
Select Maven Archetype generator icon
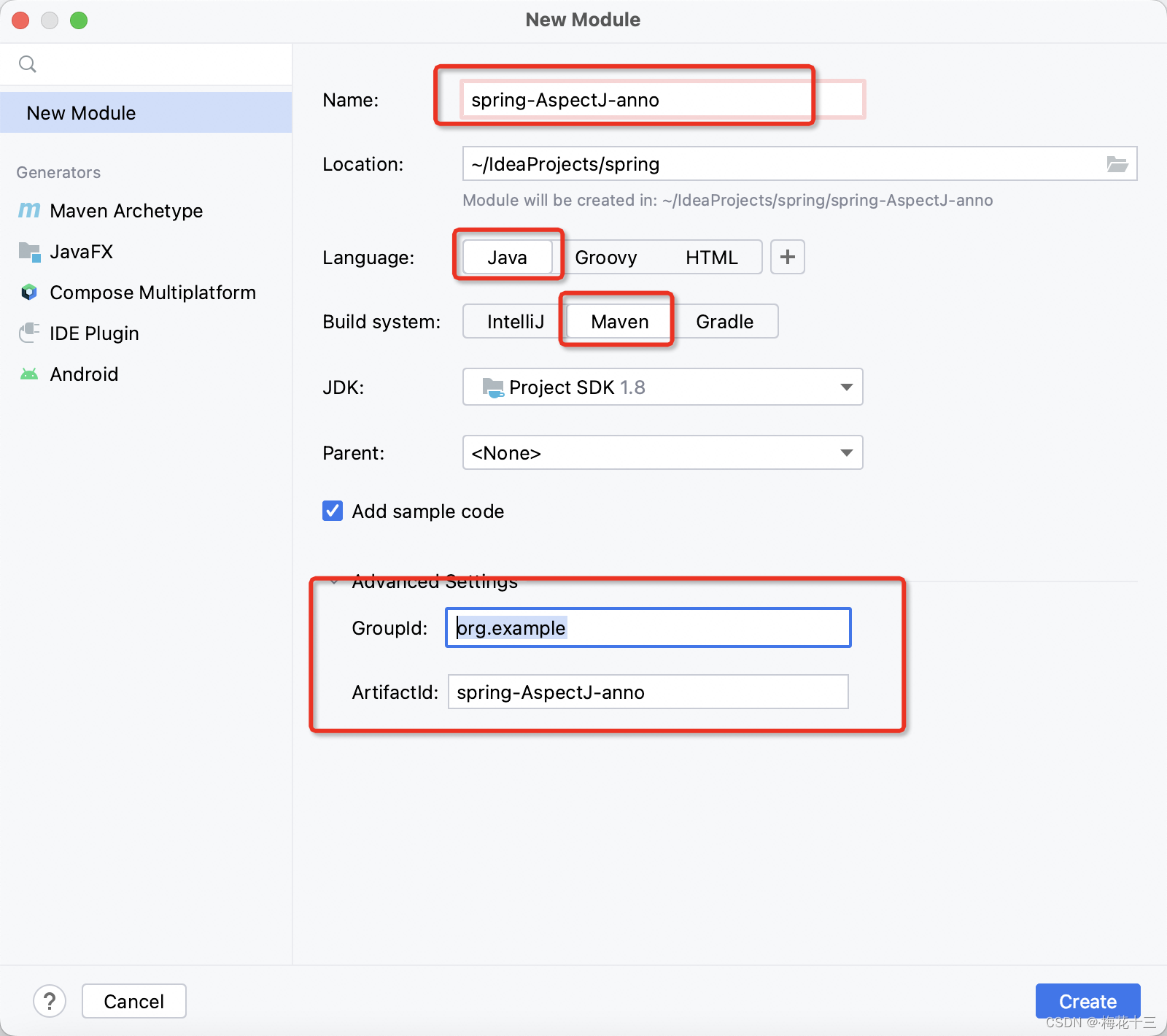pos(29,210)
